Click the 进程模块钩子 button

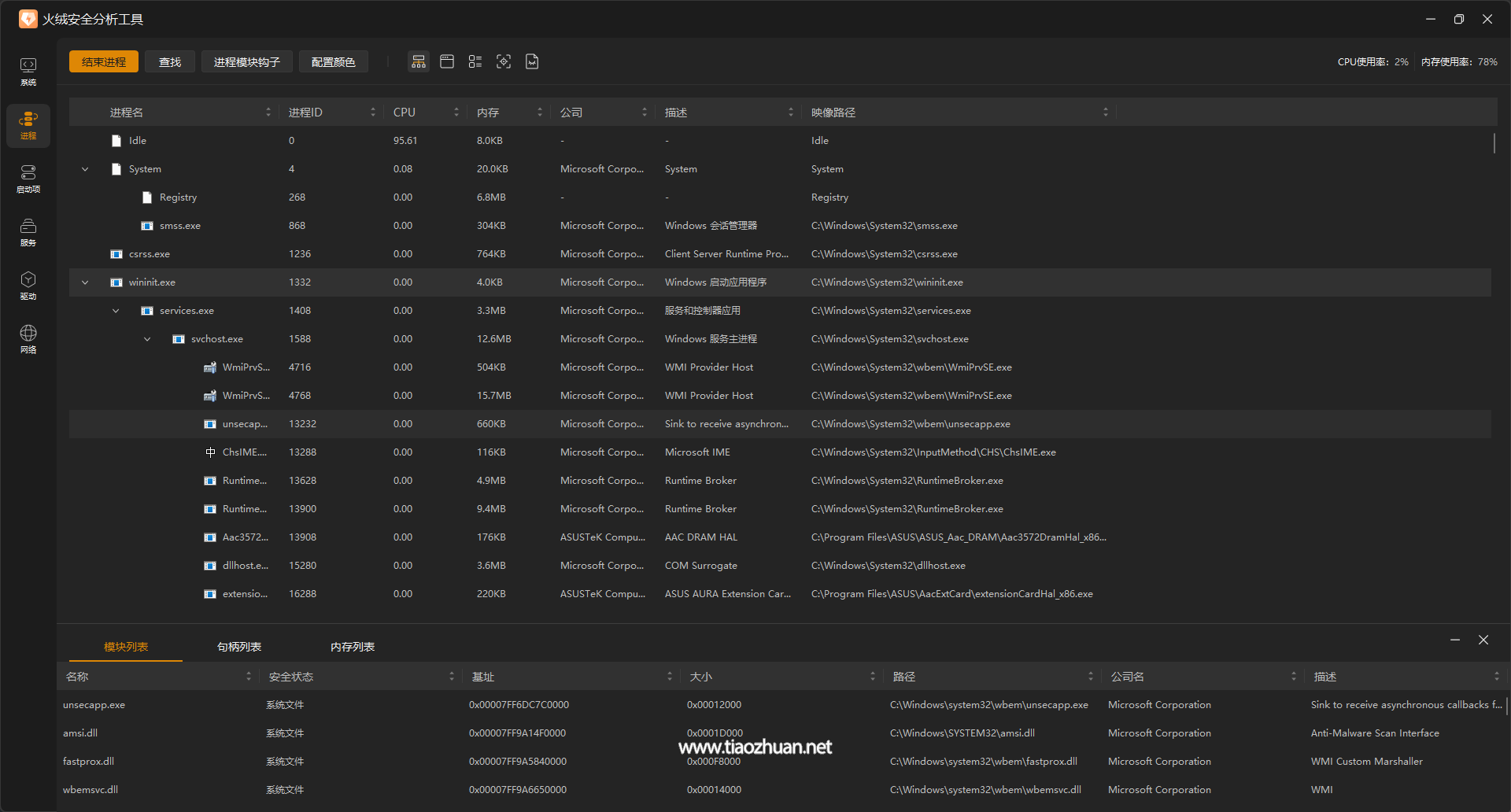click(247, 61)
